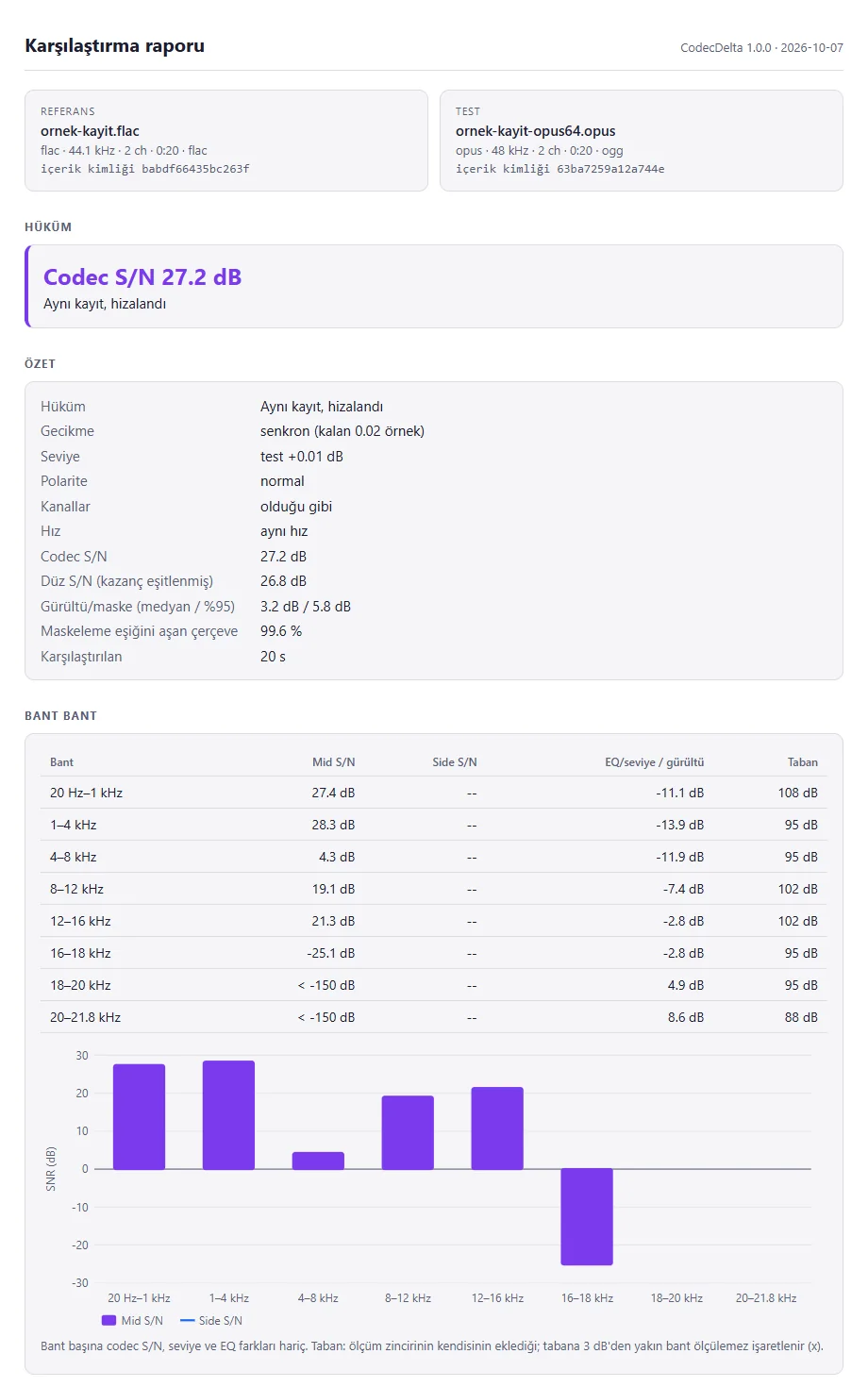The width and height of the screenshot is (868, 1387).
Task: Select the reference file name "ornek-kayit.flac"
Action: [90, 131]
